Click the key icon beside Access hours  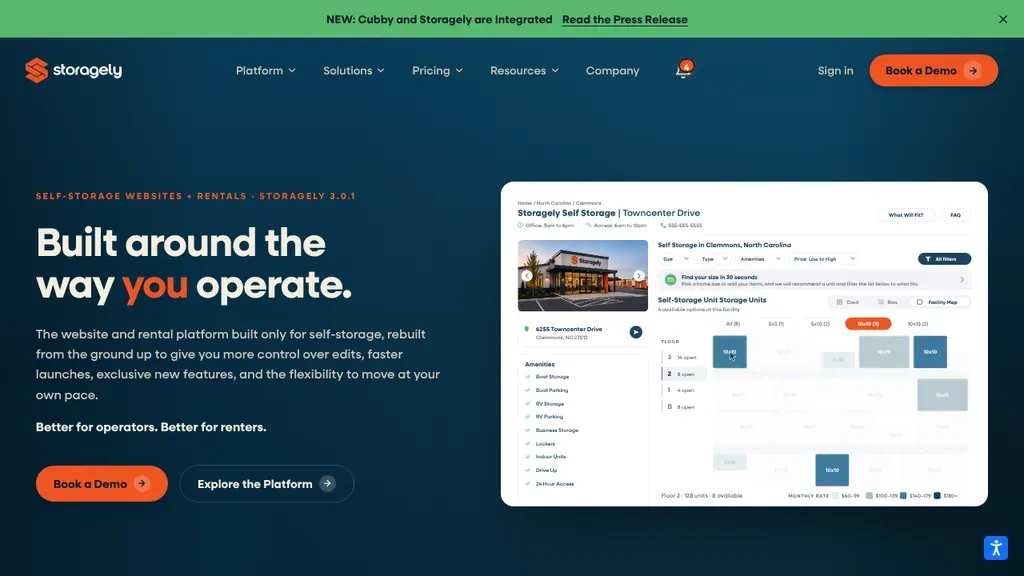pyautogui.click(x=588, y=225)
